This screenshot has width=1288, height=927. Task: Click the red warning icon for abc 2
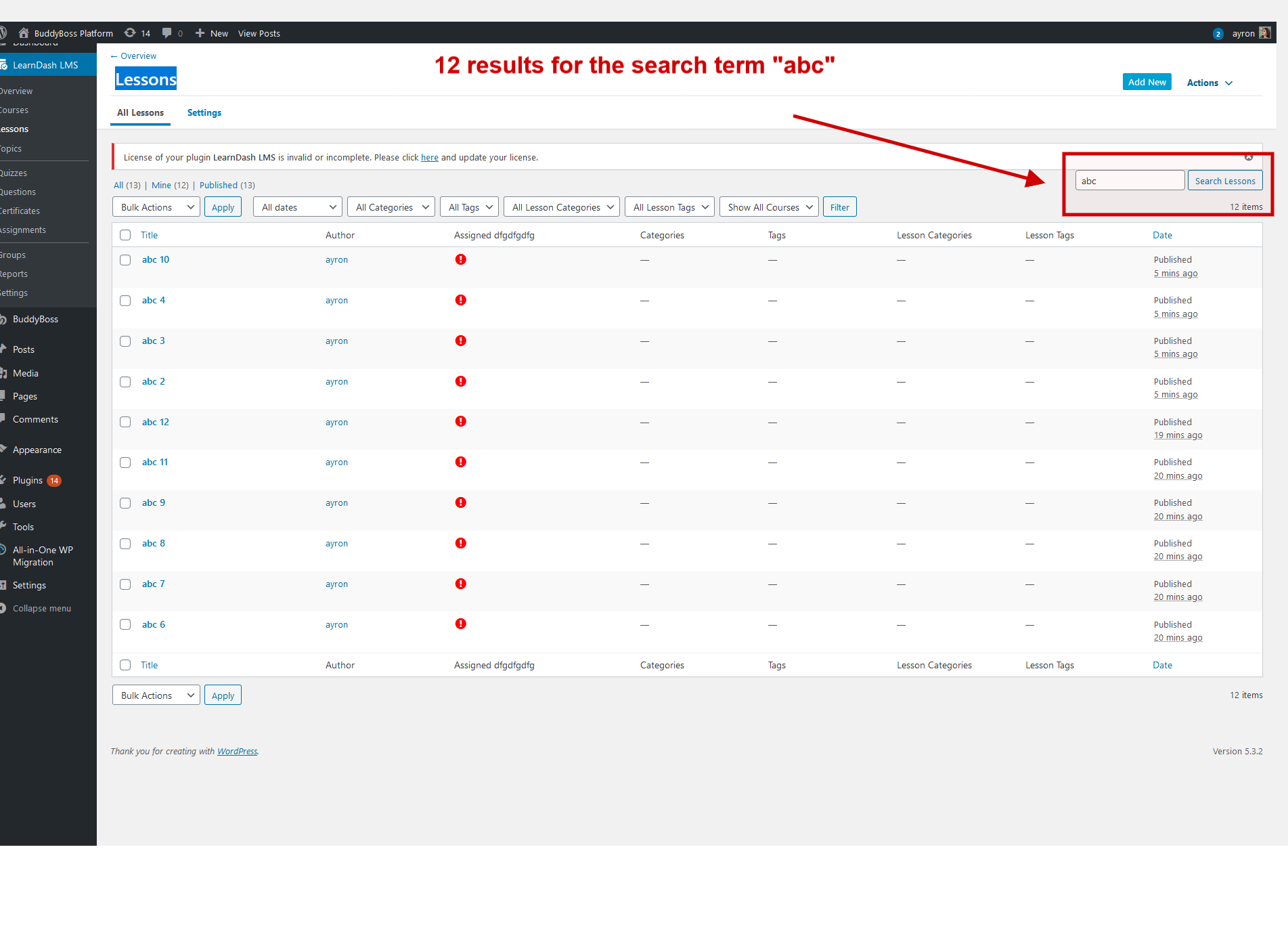pyautogui.click(x=461, y=381)
